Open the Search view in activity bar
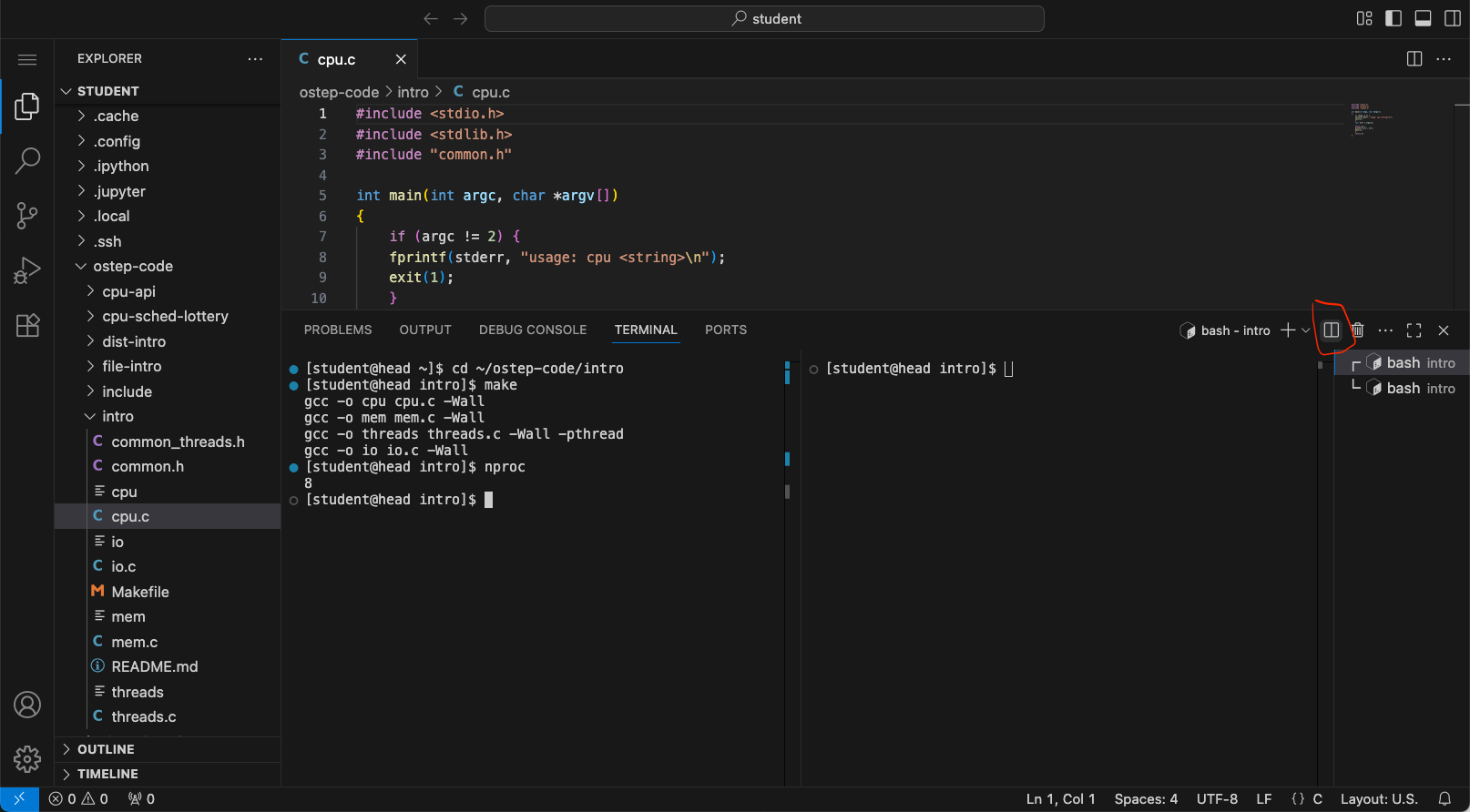The width and height of the screenshot is (1470, 812). 27,161
